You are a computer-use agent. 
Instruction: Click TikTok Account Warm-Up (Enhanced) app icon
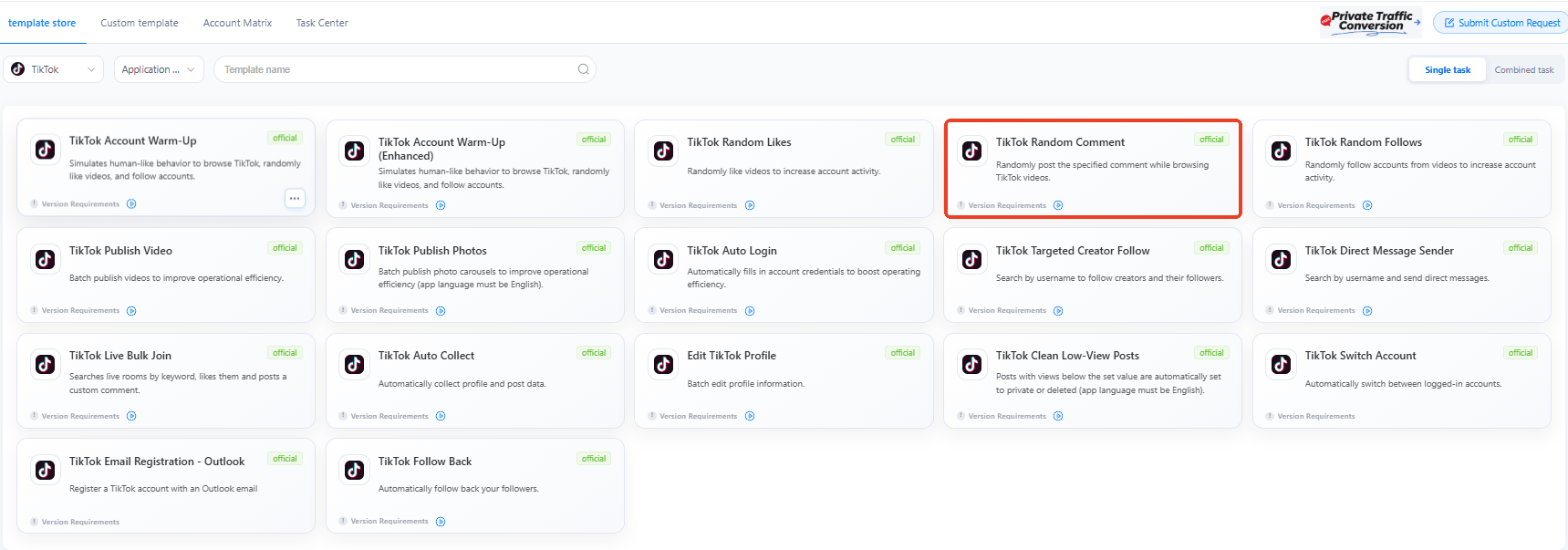354,150
